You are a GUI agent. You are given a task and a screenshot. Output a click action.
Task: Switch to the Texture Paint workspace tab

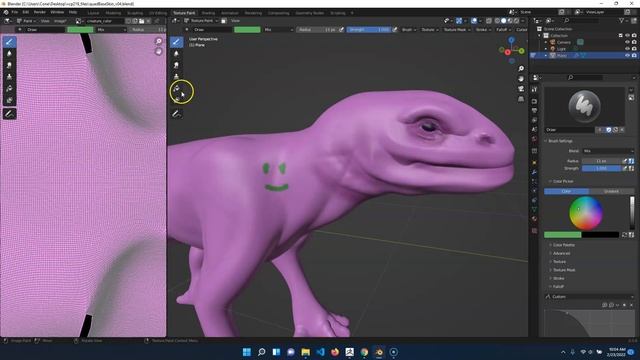[184, 13]
